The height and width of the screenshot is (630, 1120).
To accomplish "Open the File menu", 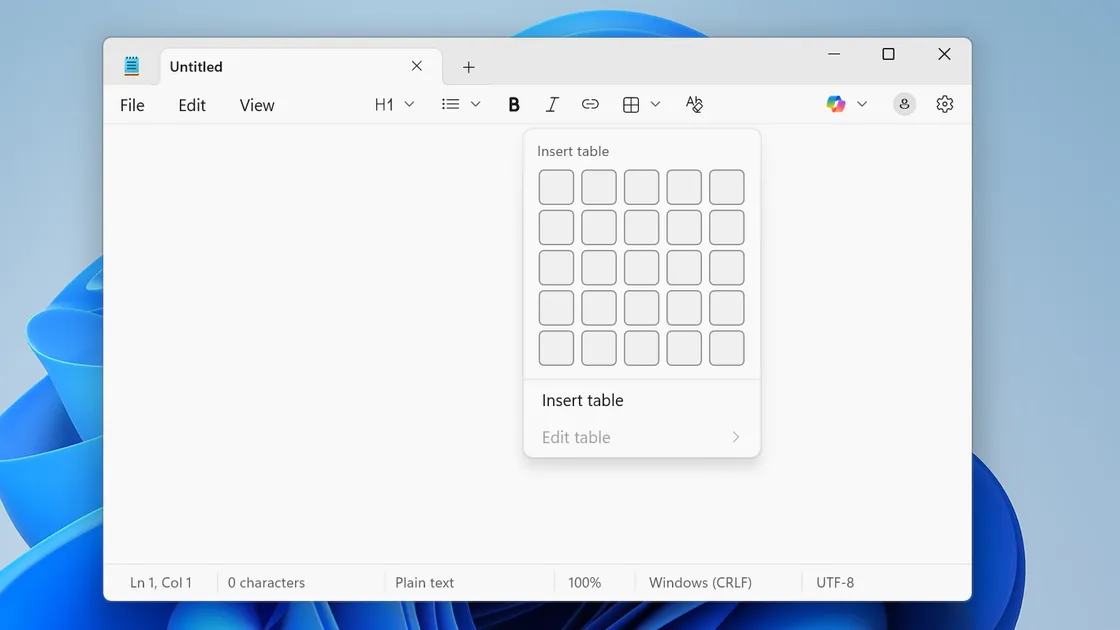I will point(131,104).
